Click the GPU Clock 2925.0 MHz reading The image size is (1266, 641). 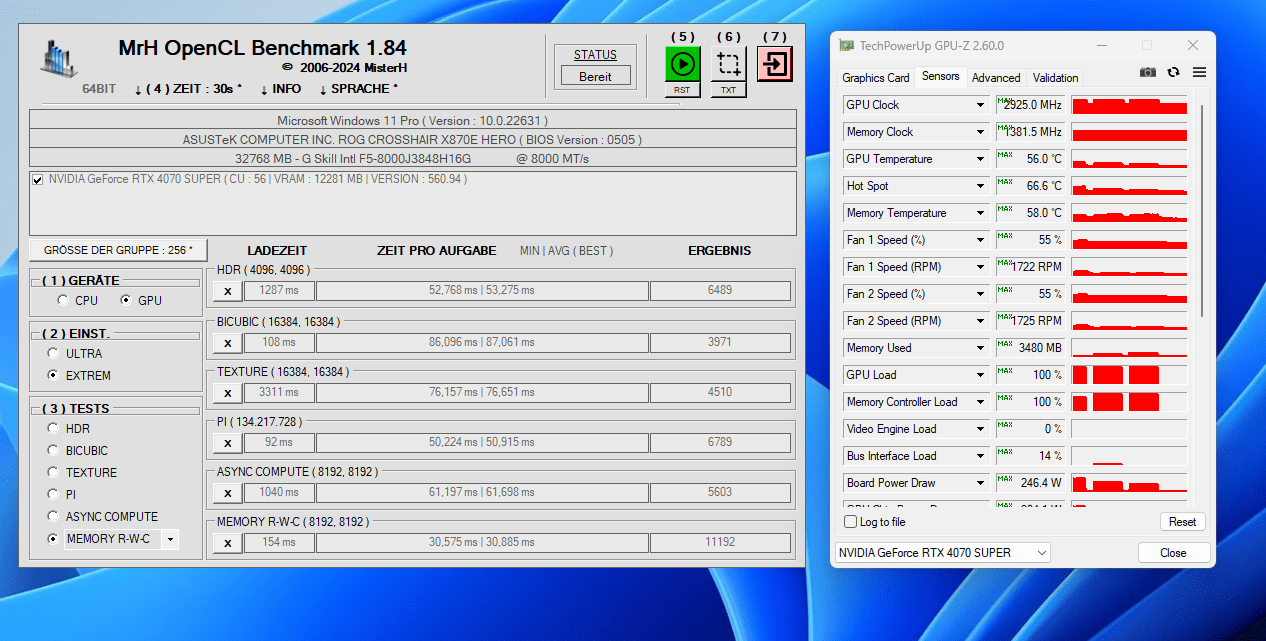(1030, 105)
